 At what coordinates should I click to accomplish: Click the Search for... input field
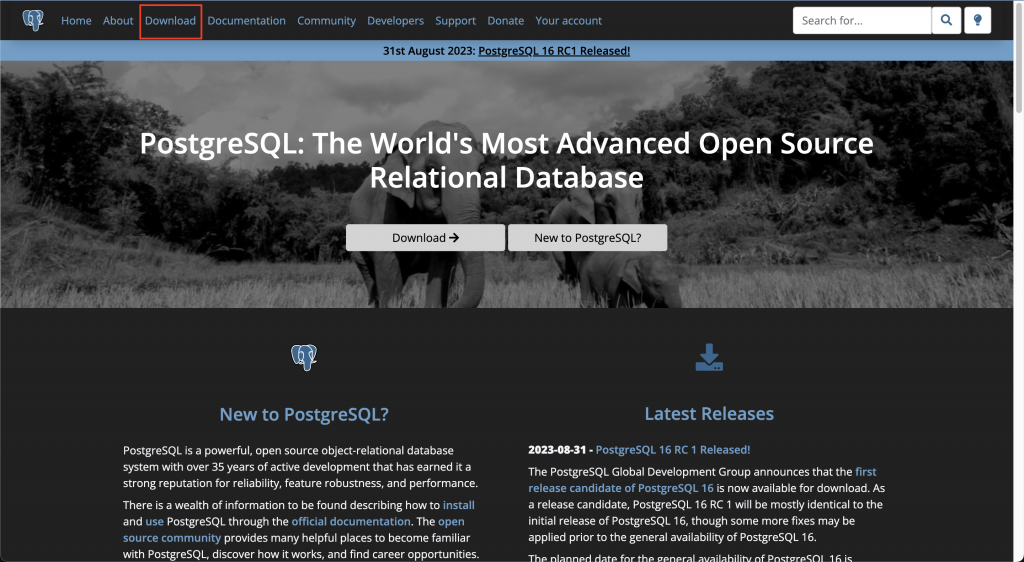pyautogui.click(x=862, y=20)
